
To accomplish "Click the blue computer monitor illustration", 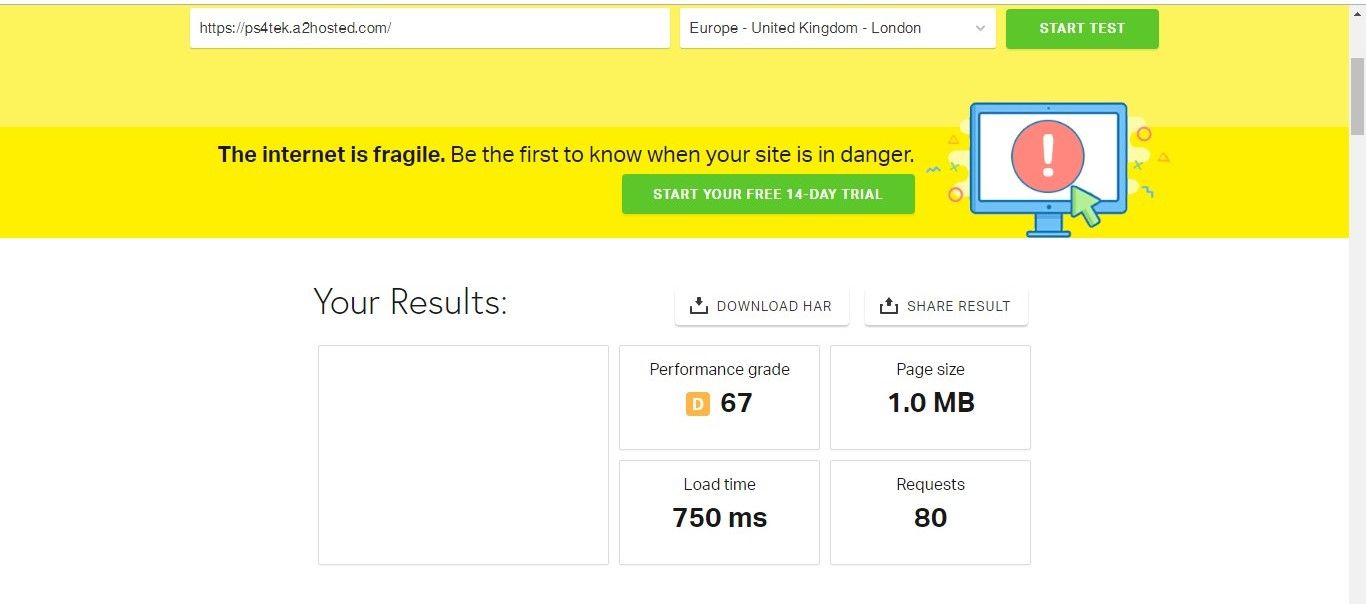I will (1048, 168).
